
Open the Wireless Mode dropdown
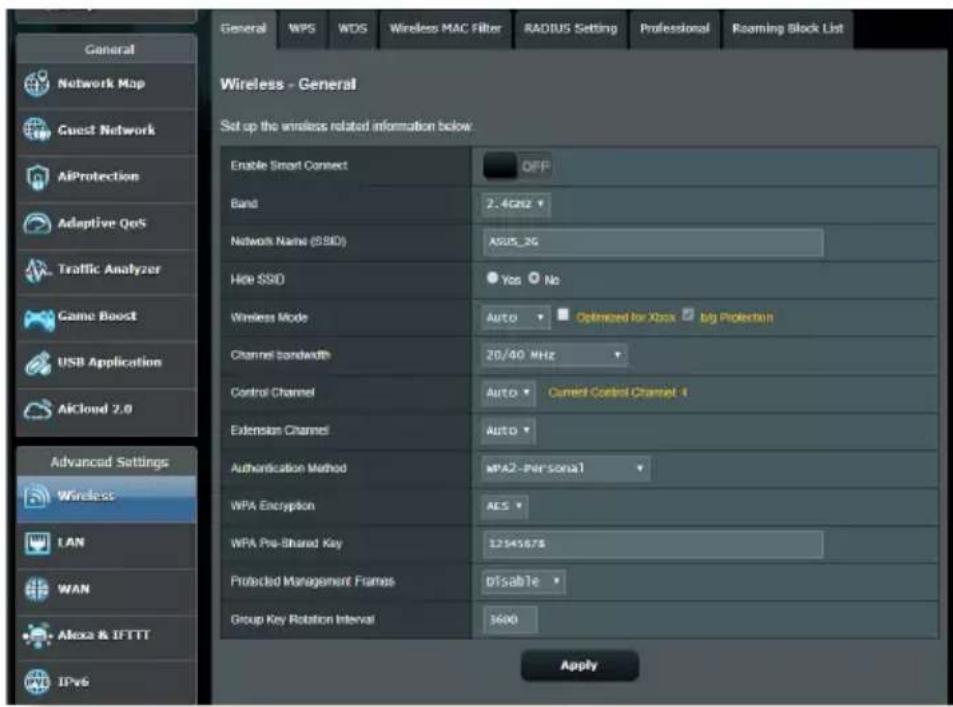(515, 317)
